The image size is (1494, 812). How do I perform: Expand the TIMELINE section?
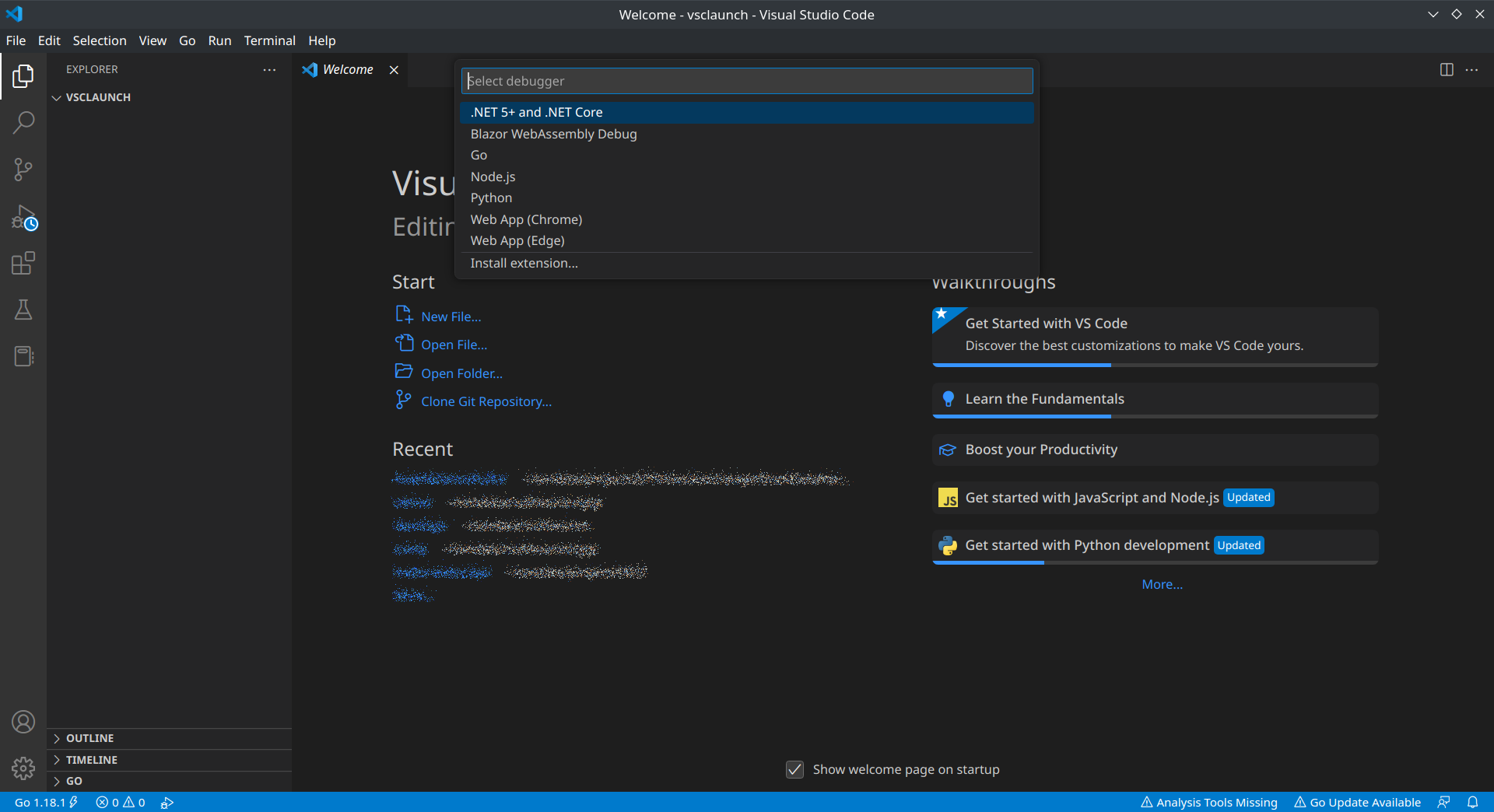point(92,760)
